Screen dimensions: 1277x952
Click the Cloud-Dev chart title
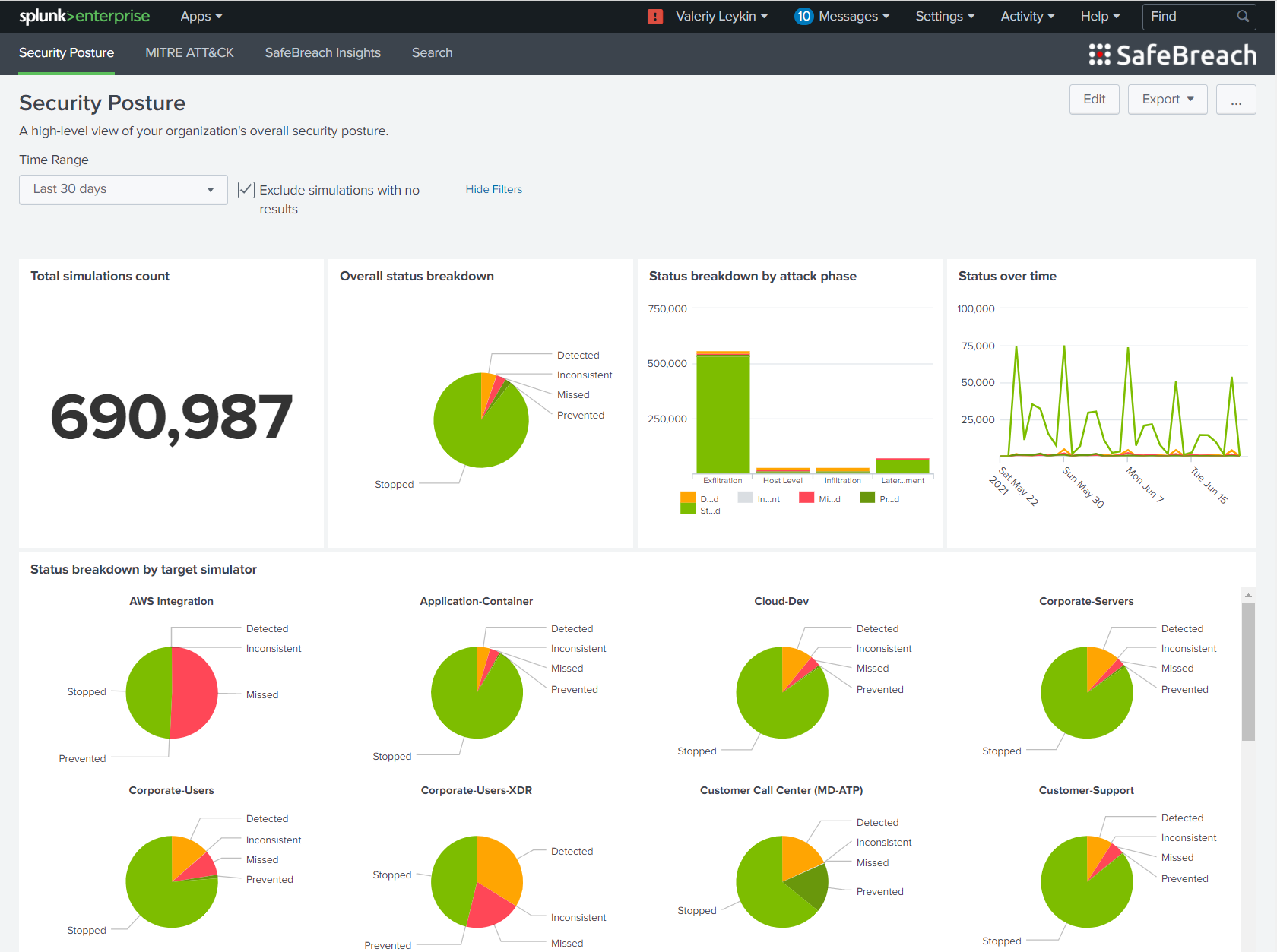[x=781, y=601]
